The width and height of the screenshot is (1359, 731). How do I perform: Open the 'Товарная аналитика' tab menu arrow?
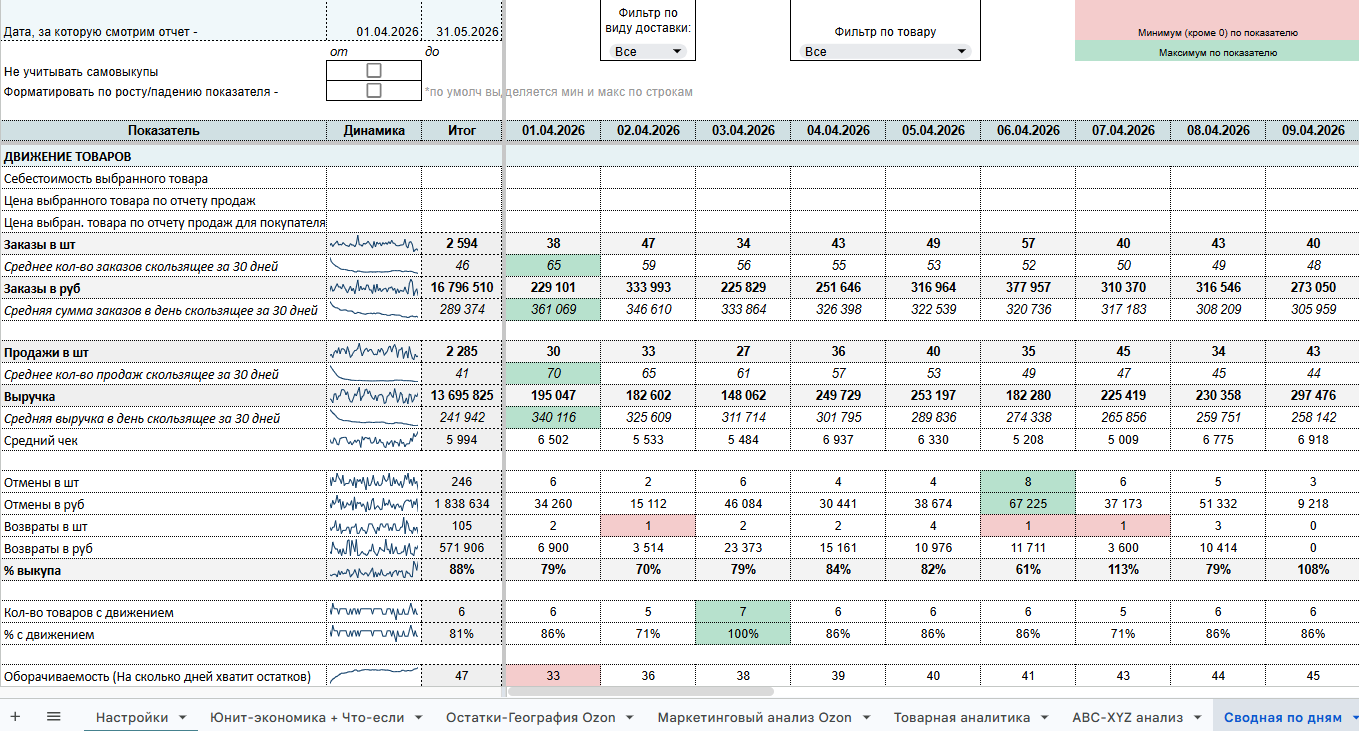pos(1044,717)
